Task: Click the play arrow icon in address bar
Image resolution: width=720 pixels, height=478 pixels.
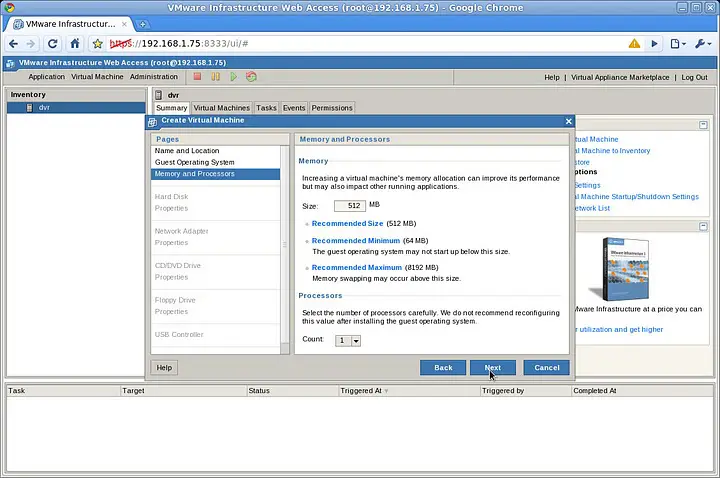Action: click(x=654, y=44)
